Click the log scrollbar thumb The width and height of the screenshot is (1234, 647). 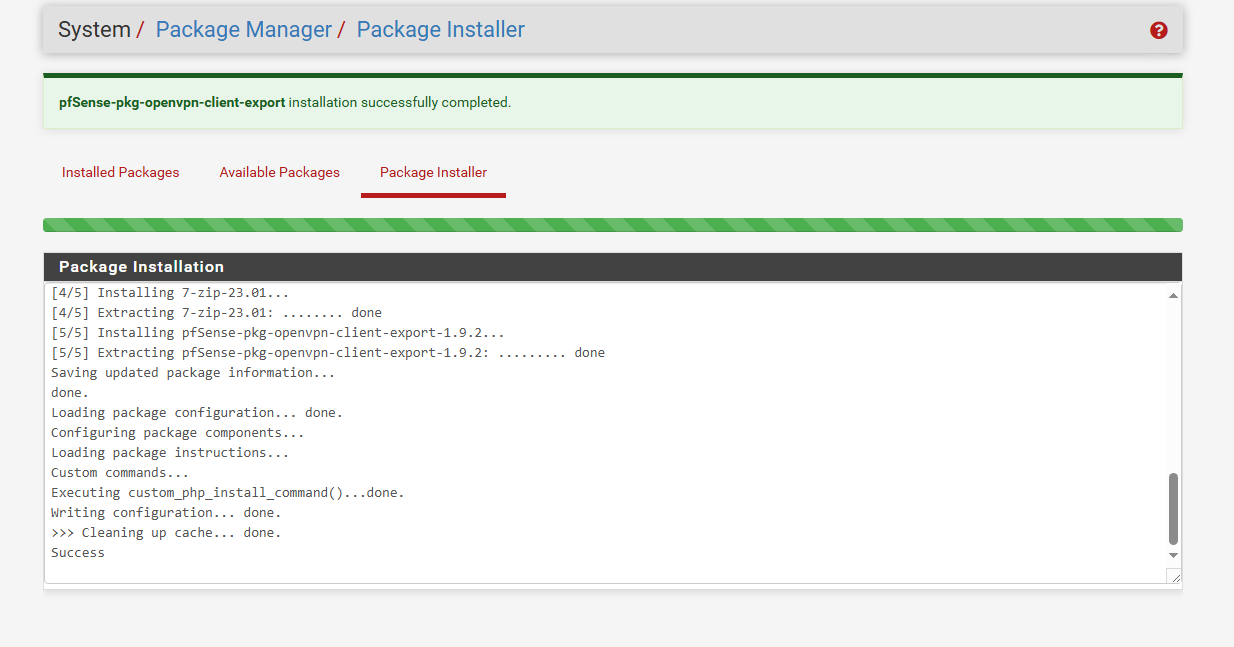click(1174, 508)
